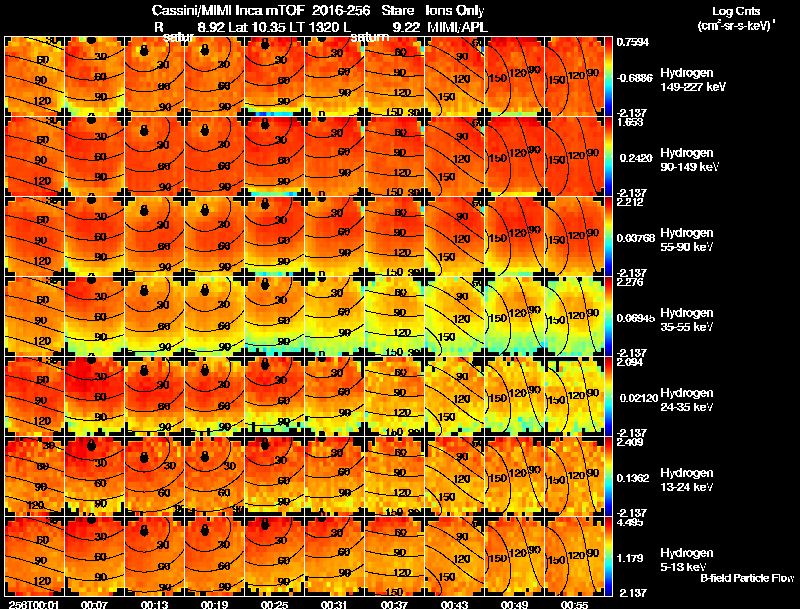The image size is (800, 609).
Task: Pick the color scale beside Hydrogen 24-35 keV
Action: tap(608, 396)
